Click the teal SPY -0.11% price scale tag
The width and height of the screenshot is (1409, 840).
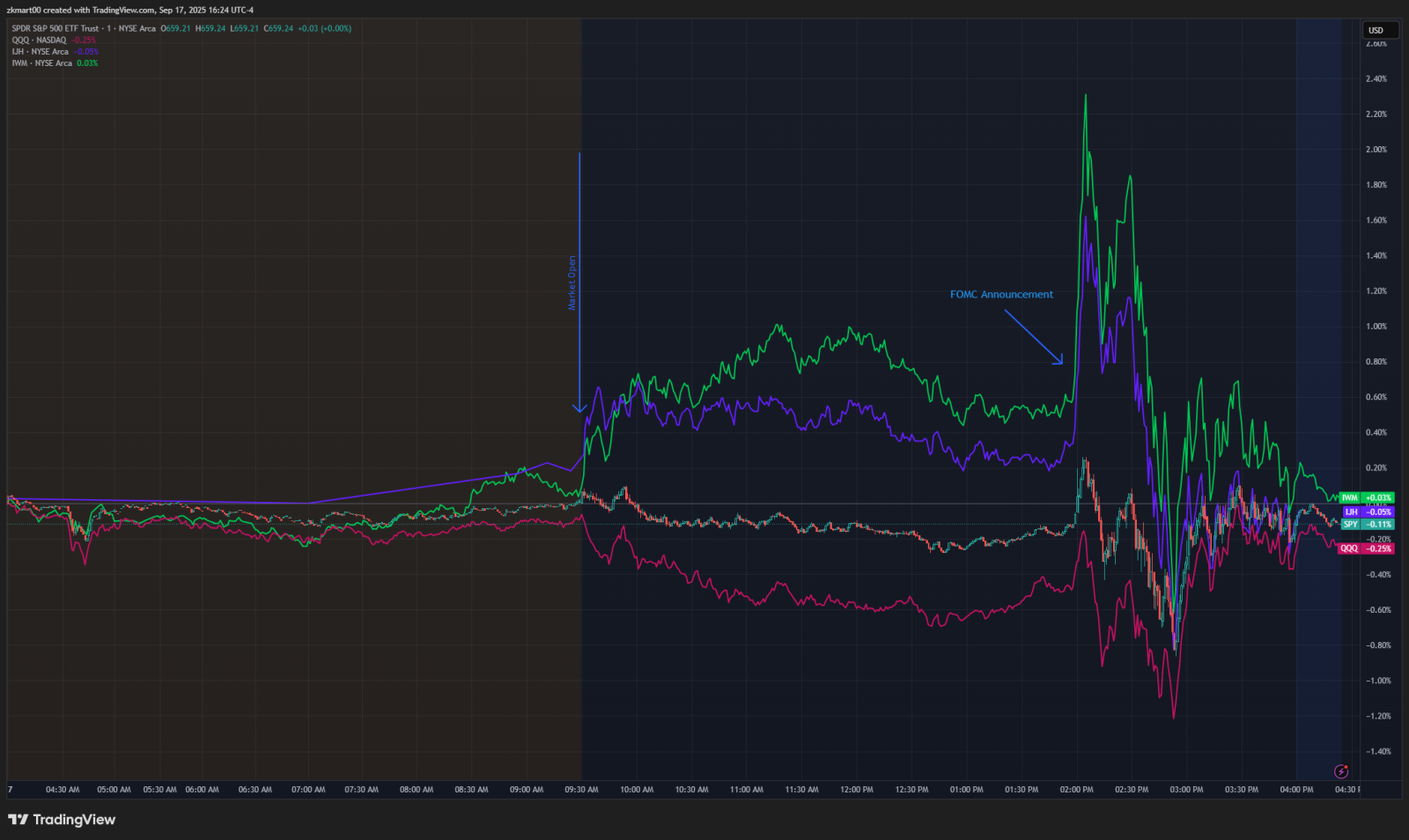tap(1368, 524)
